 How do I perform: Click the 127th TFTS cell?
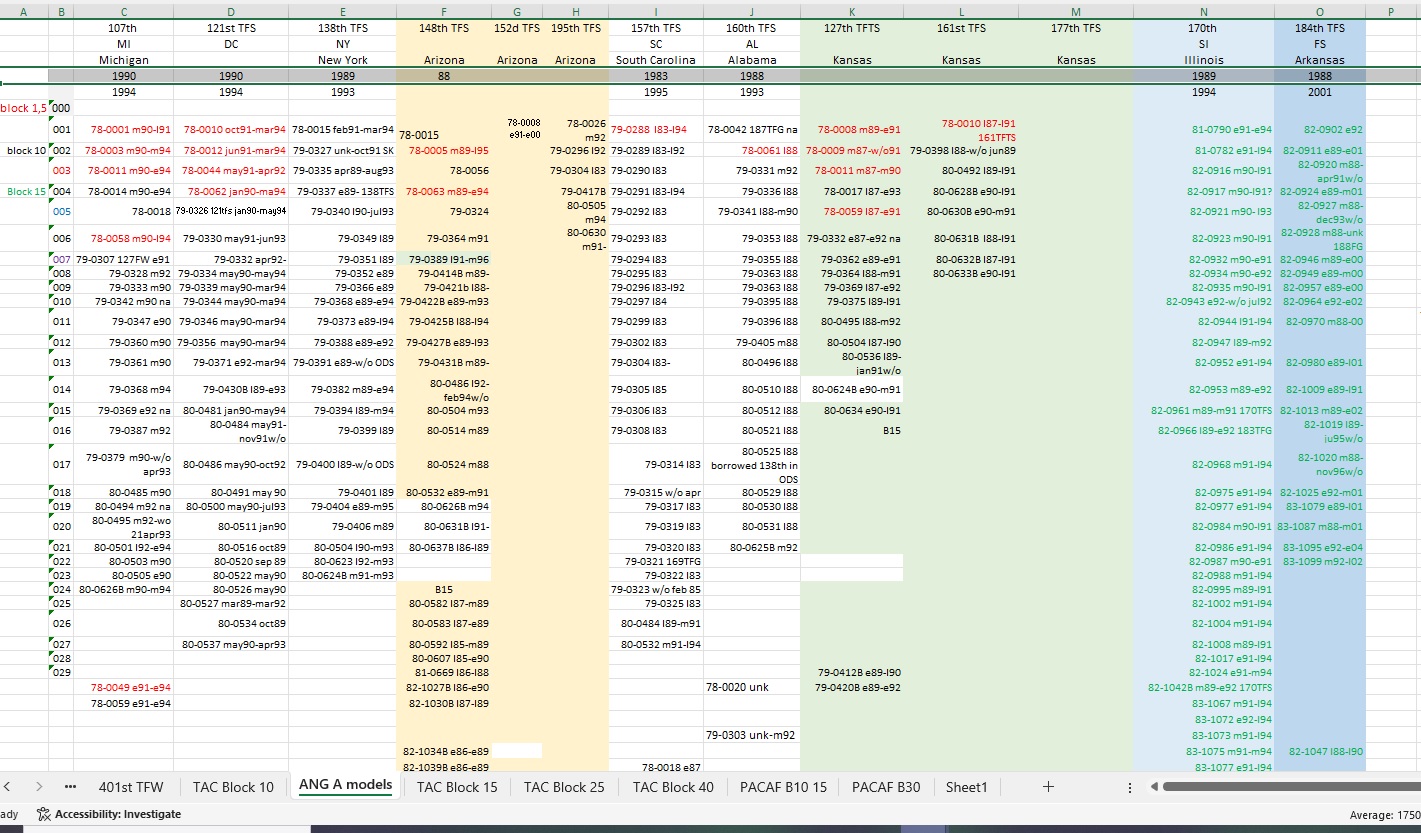pyautogui.click(x=852, y=28)
